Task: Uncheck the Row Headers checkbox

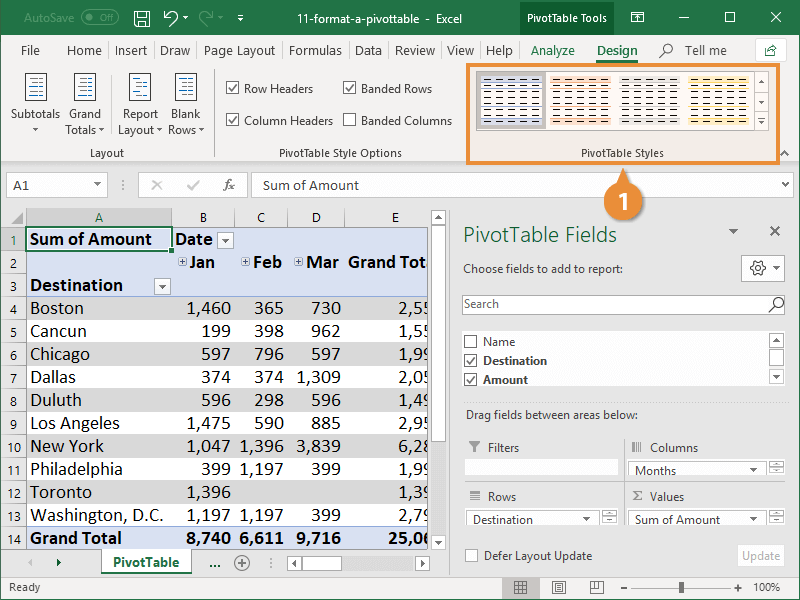Action: [x=233, y=88]
